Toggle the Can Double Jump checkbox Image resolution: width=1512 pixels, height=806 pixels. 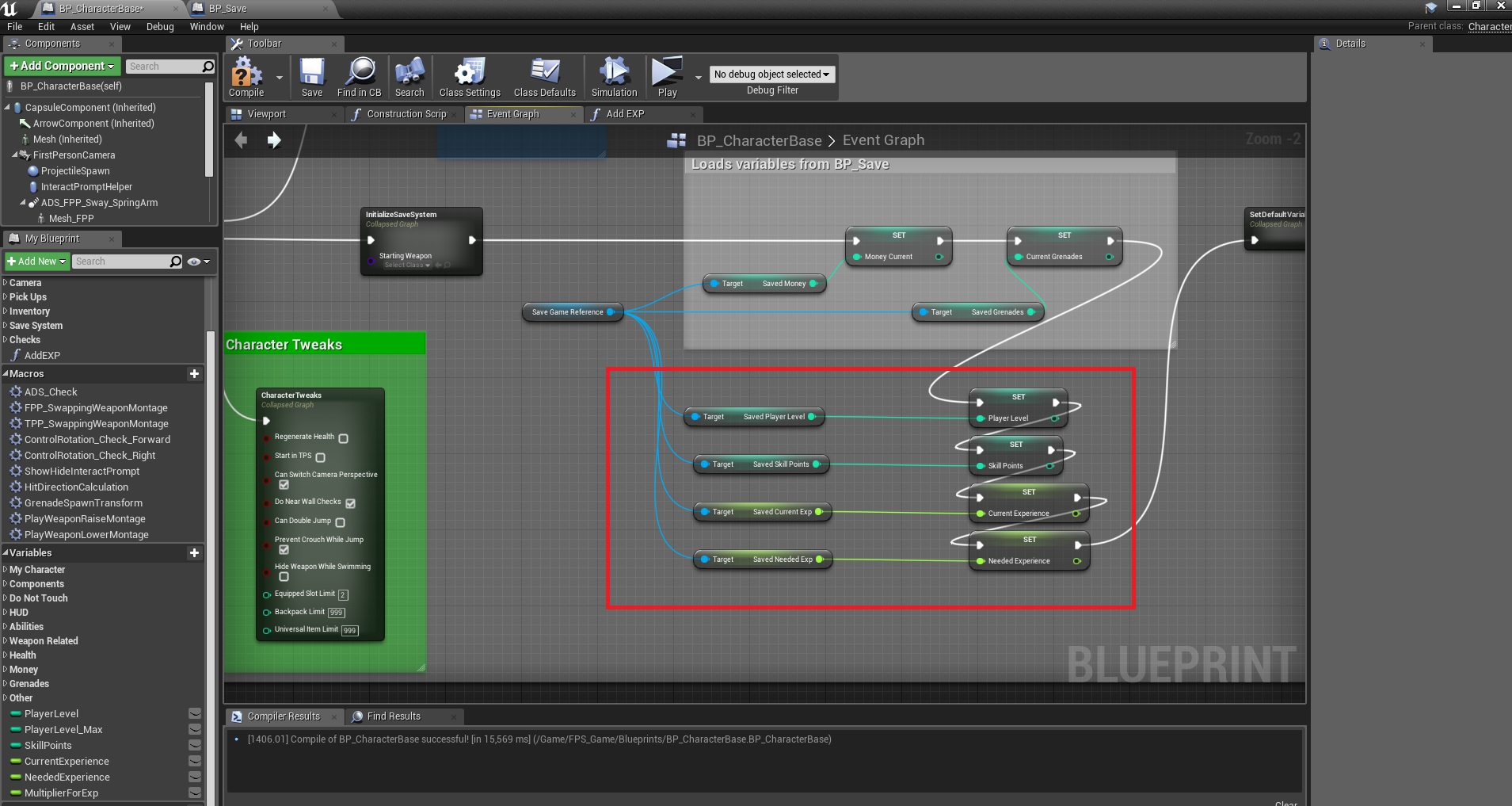341,522
